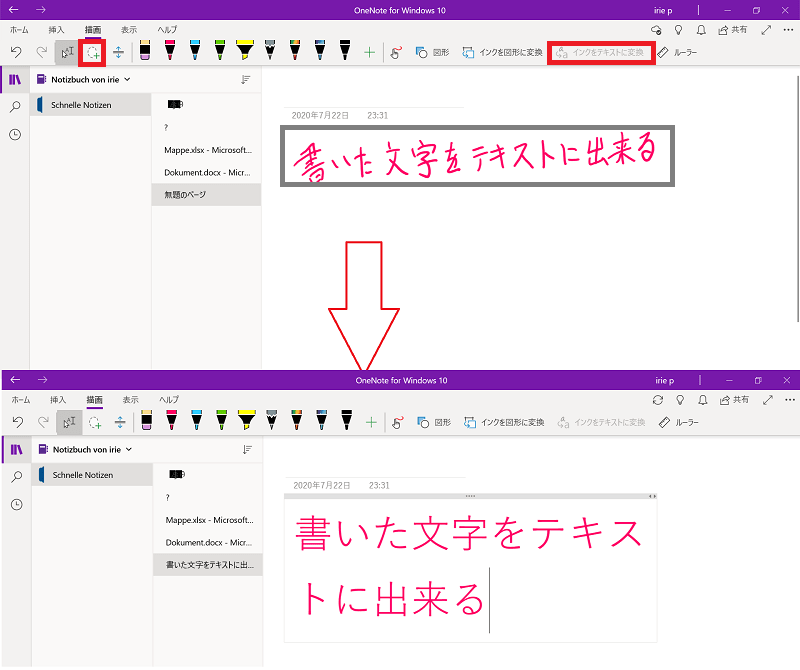Go back using arrow in upper title bar
Image resolution: width=800 pixels, height=670 pixels.
click(14, 10)
